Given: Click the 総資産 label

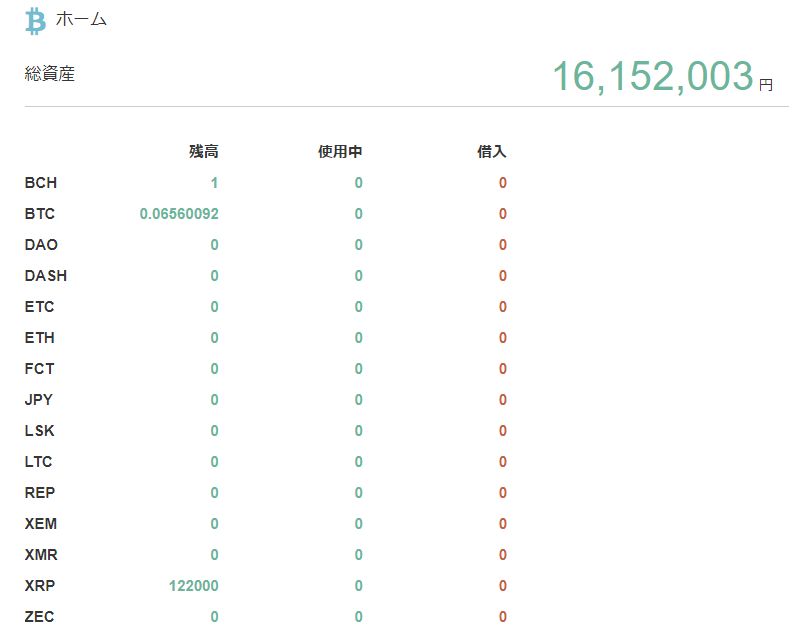Looking at the screenshot, I should 50,74.
